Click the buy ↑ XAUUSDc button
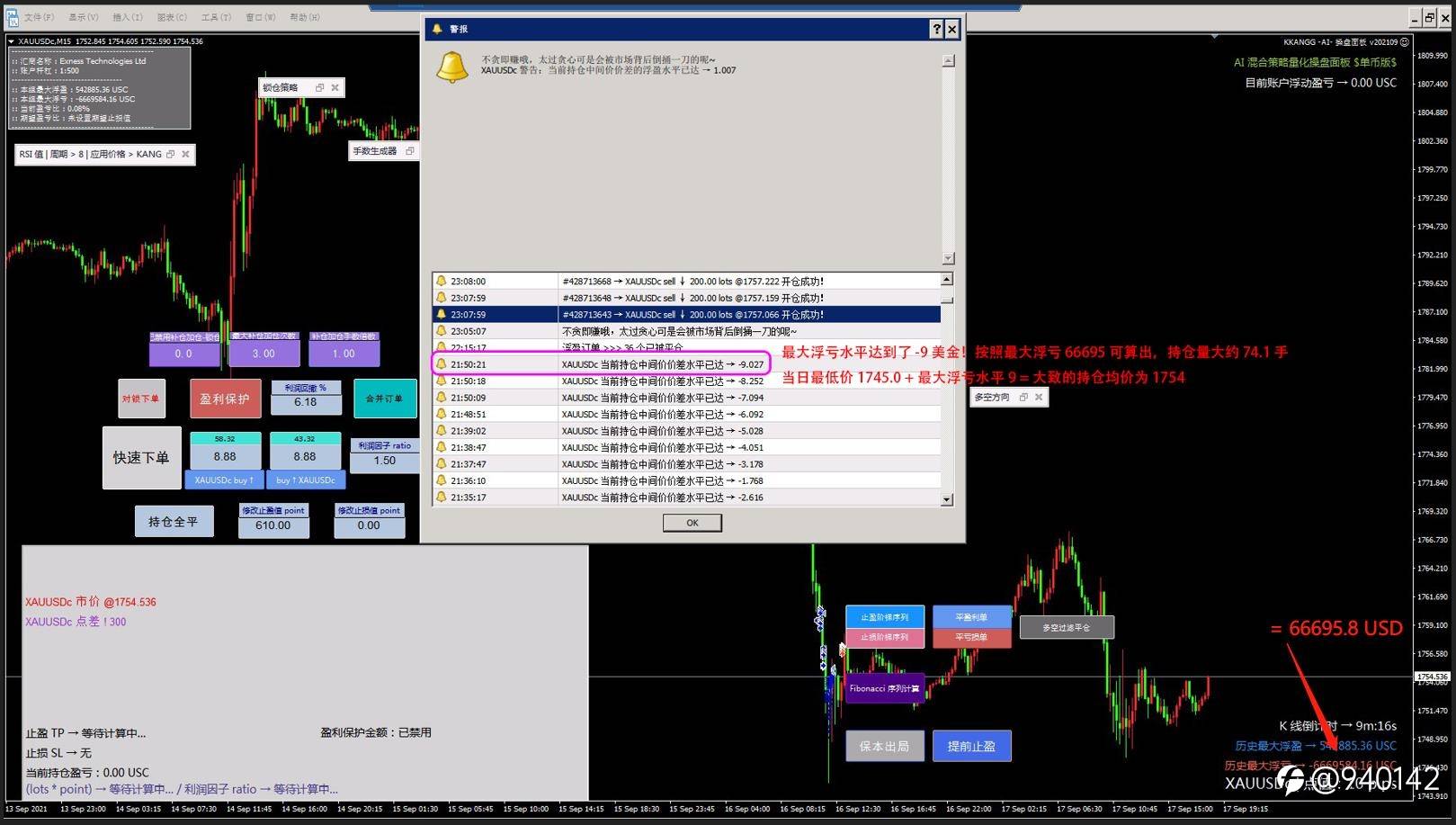The width and height of the screenshot is (1456, 825). point(306,480)
